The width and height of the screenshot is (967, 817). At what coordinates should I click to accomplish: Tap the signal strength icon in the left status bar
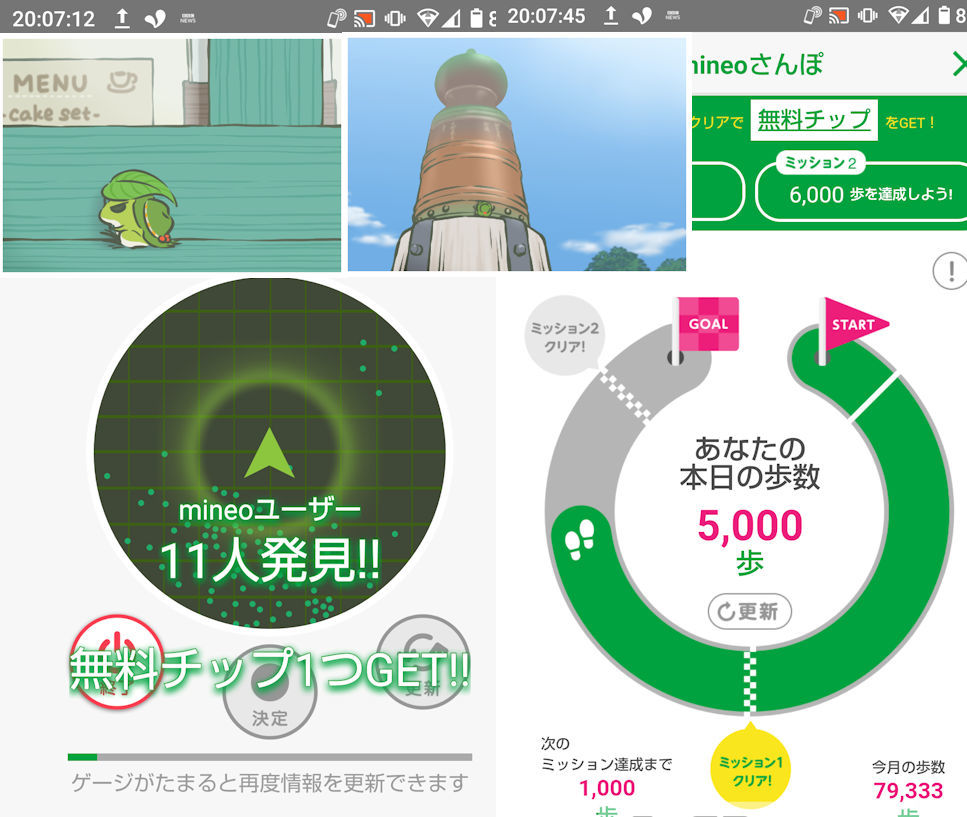450,18
